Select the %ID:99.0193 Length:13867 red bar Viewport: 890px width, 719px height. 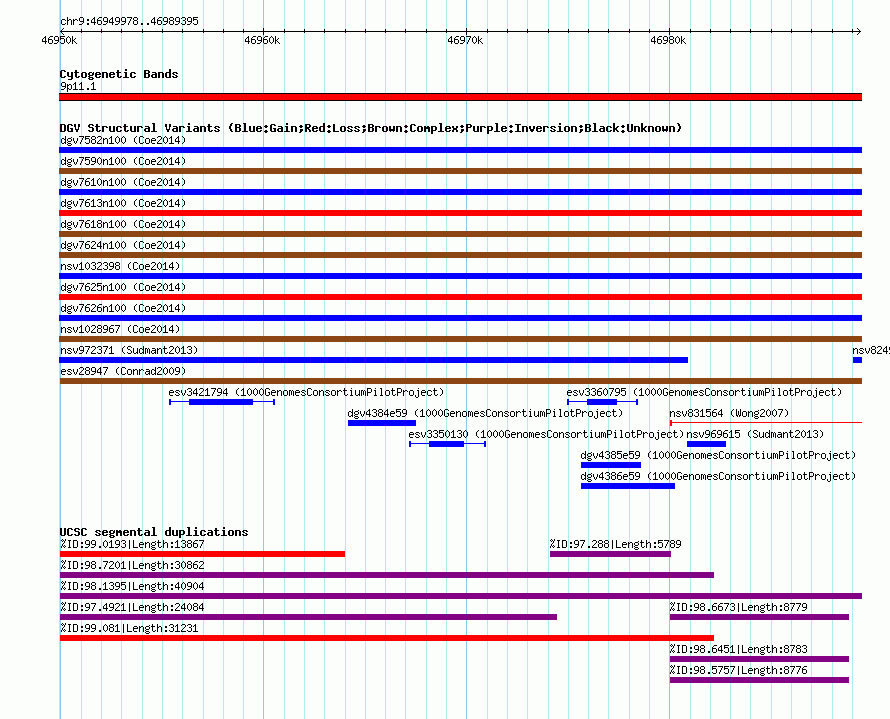(202, 554)
